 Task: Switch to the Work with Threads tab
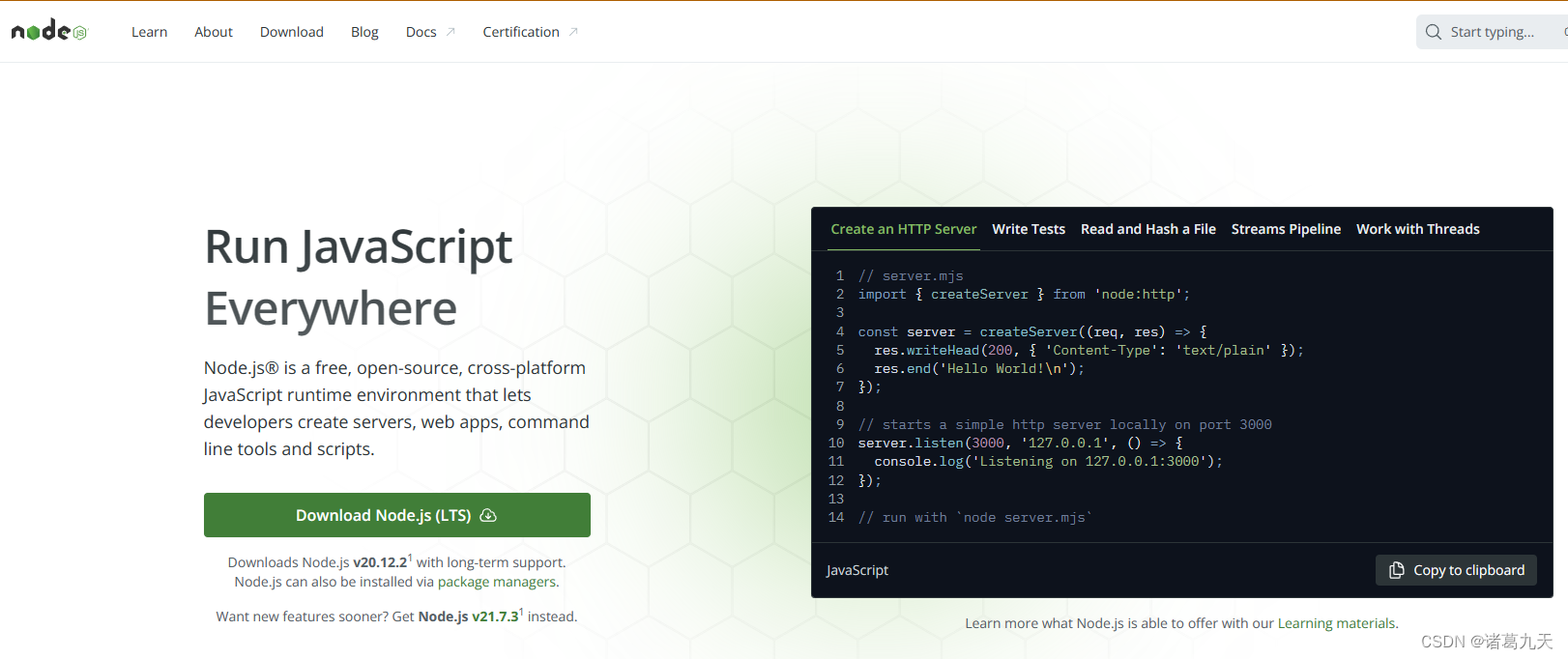pyautogui.click(x=1418, y=229)
